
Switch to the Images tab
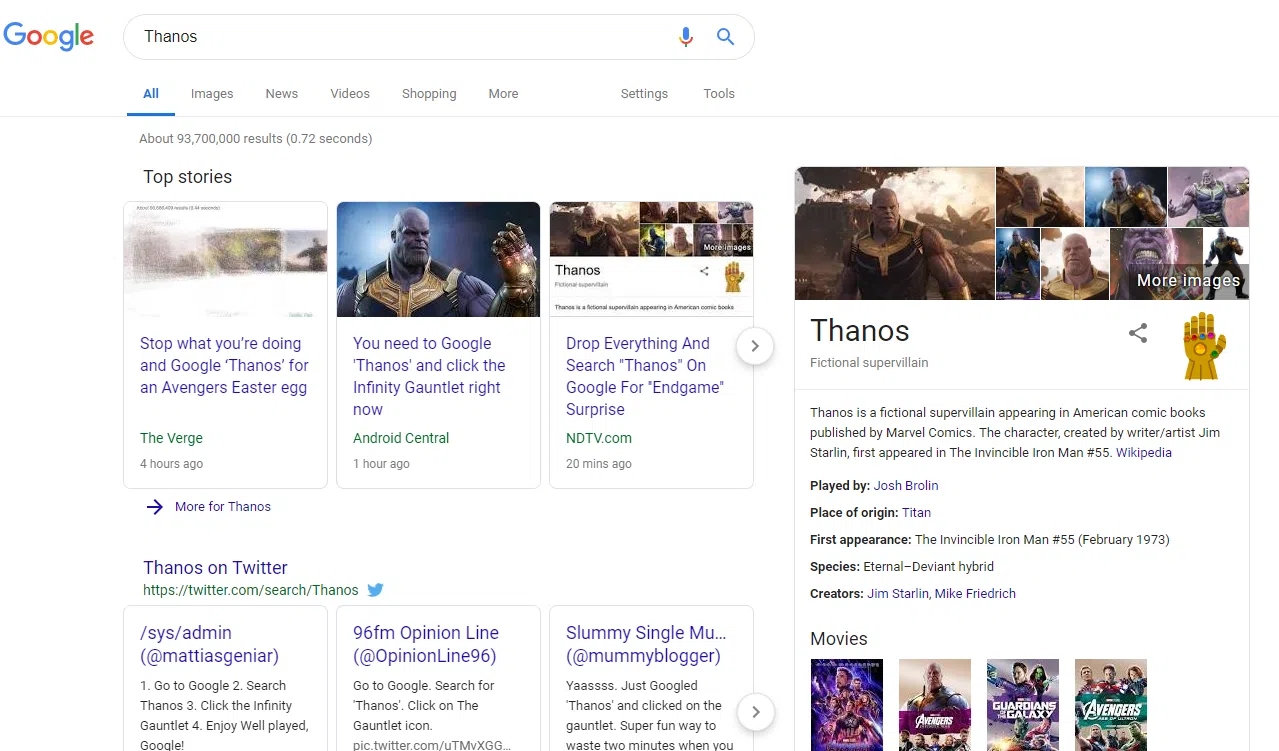(x=212, y=94)
